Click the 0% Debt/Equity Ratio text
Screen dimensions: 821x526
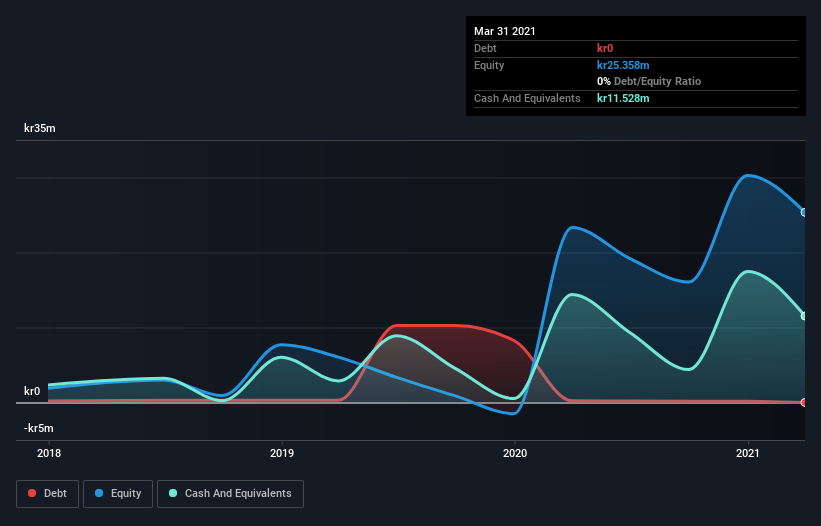tap(649, 81)
